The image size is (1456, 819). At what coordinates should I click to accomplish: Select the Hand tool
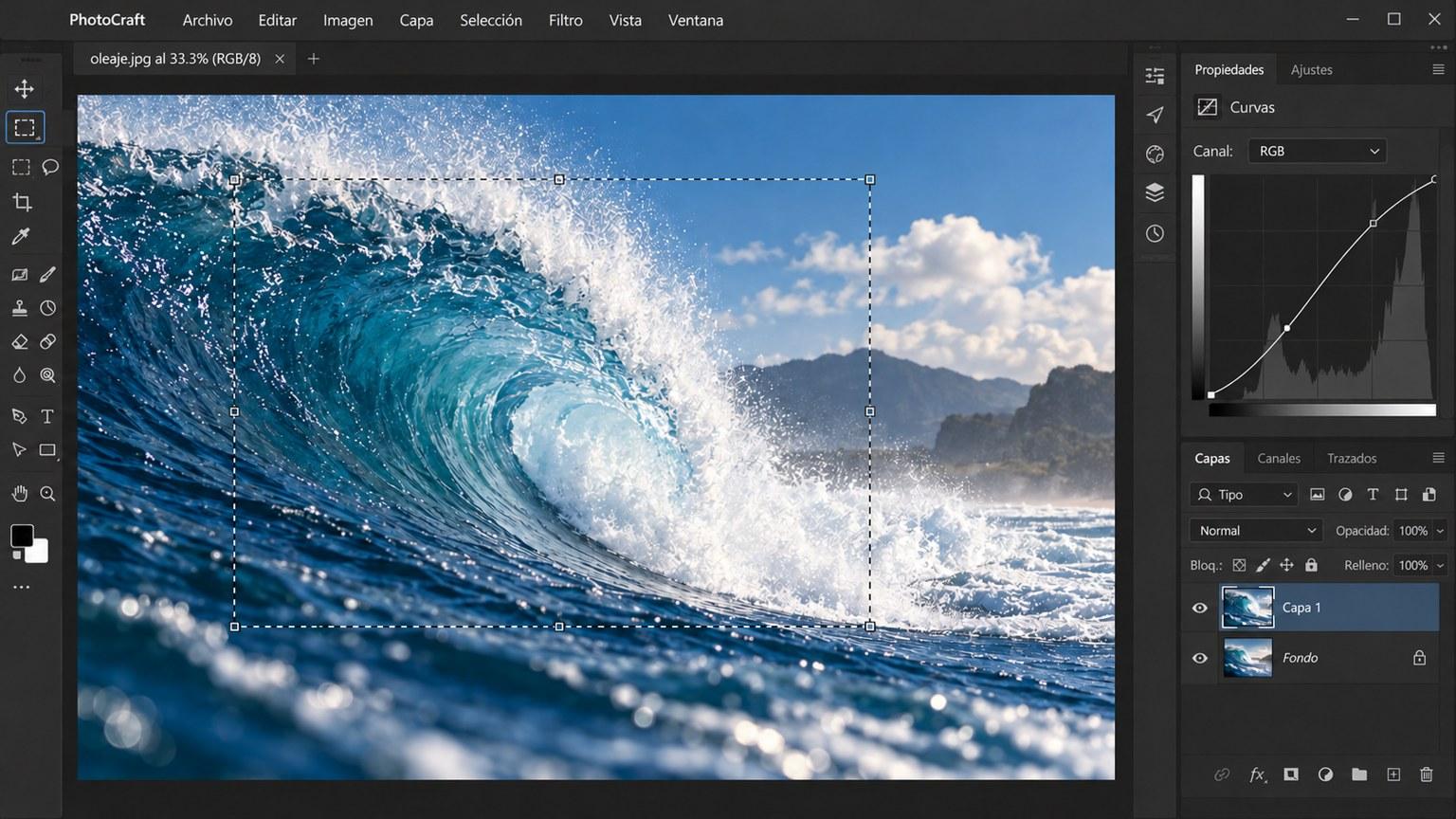click(19, 493)
